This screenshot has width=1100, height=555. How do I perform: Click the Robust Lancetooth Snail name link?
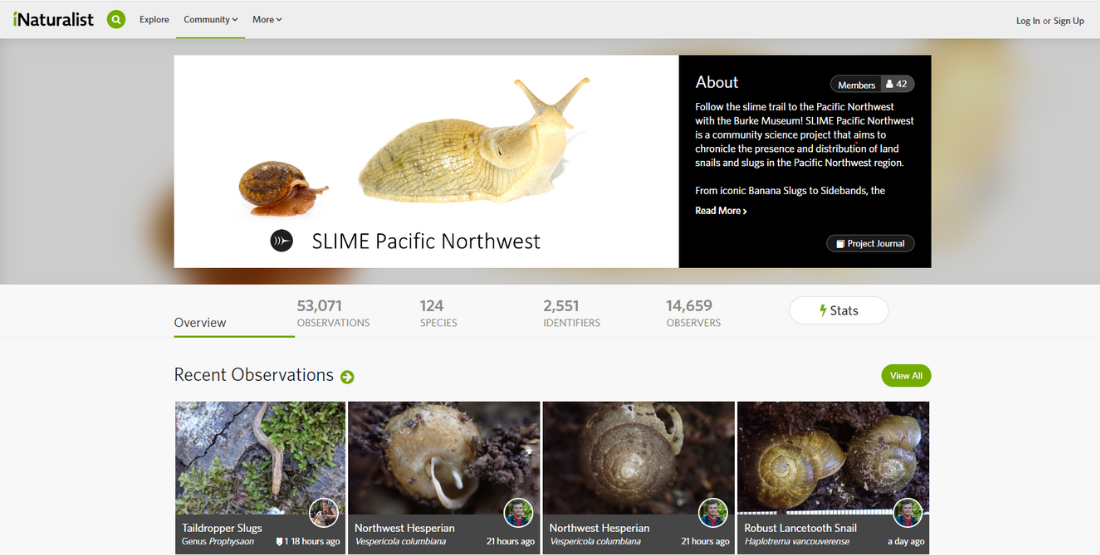click(x=800, y=528)
